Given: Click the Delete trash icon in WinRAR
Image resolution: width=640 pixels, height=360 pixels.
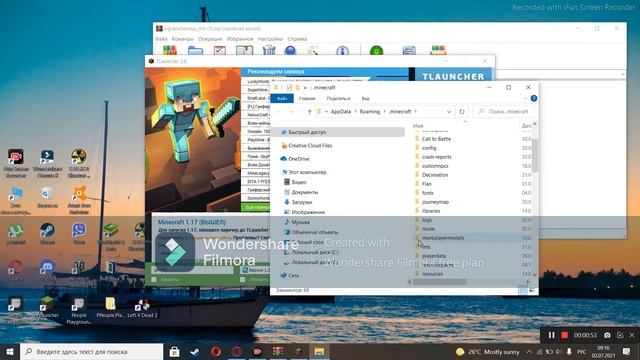Looking at the screenshot, I should (x=269, y=50).
